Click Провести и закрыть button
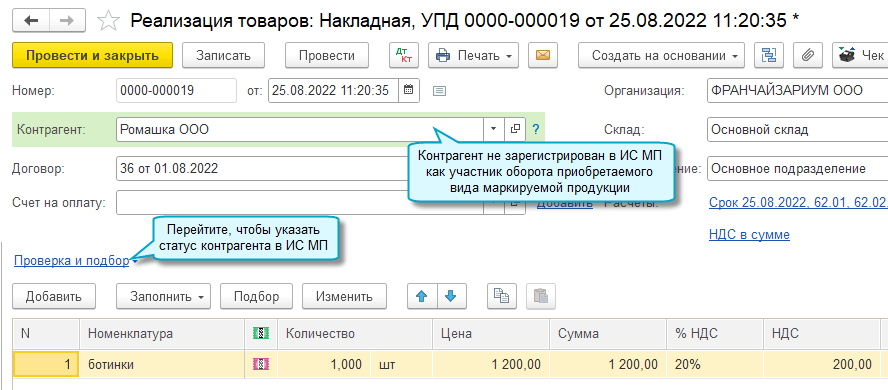 pyautogui.click(x=92, y=55)
